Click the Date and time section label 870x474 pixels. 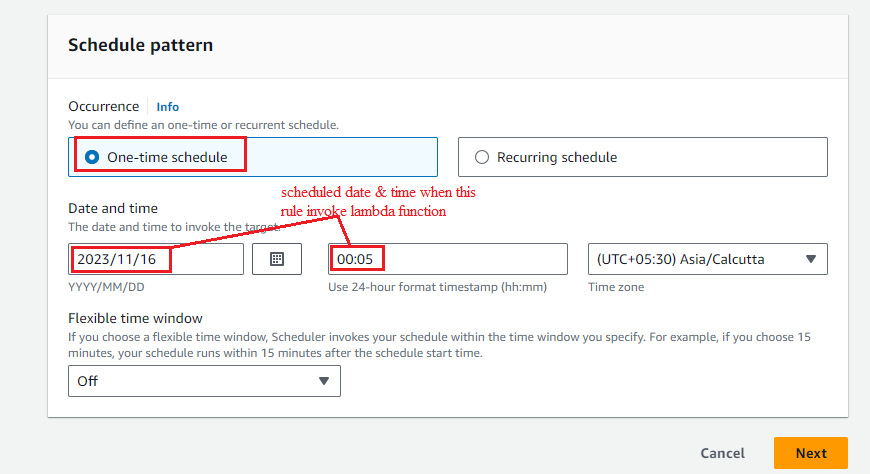pos(113,208)
